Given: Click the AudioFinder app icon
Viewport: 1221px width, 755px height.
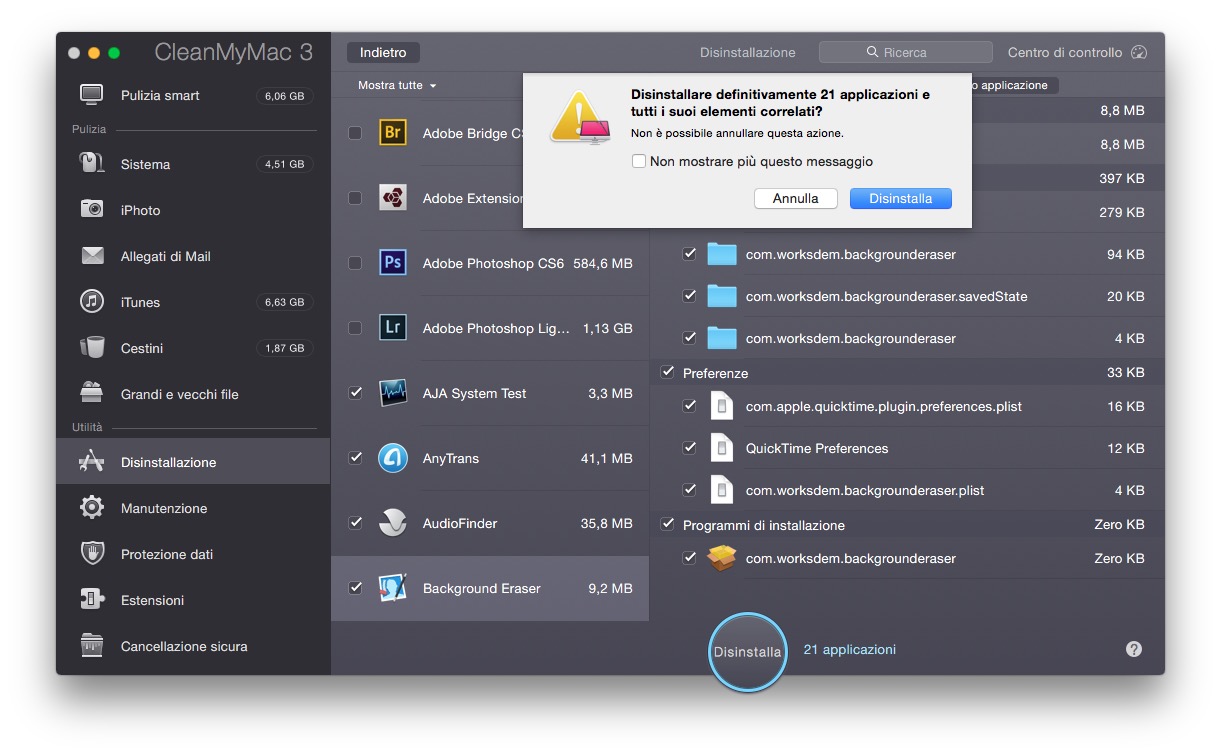Looking at the screenshot, I should pyautogui.click(x=393, y=523).
